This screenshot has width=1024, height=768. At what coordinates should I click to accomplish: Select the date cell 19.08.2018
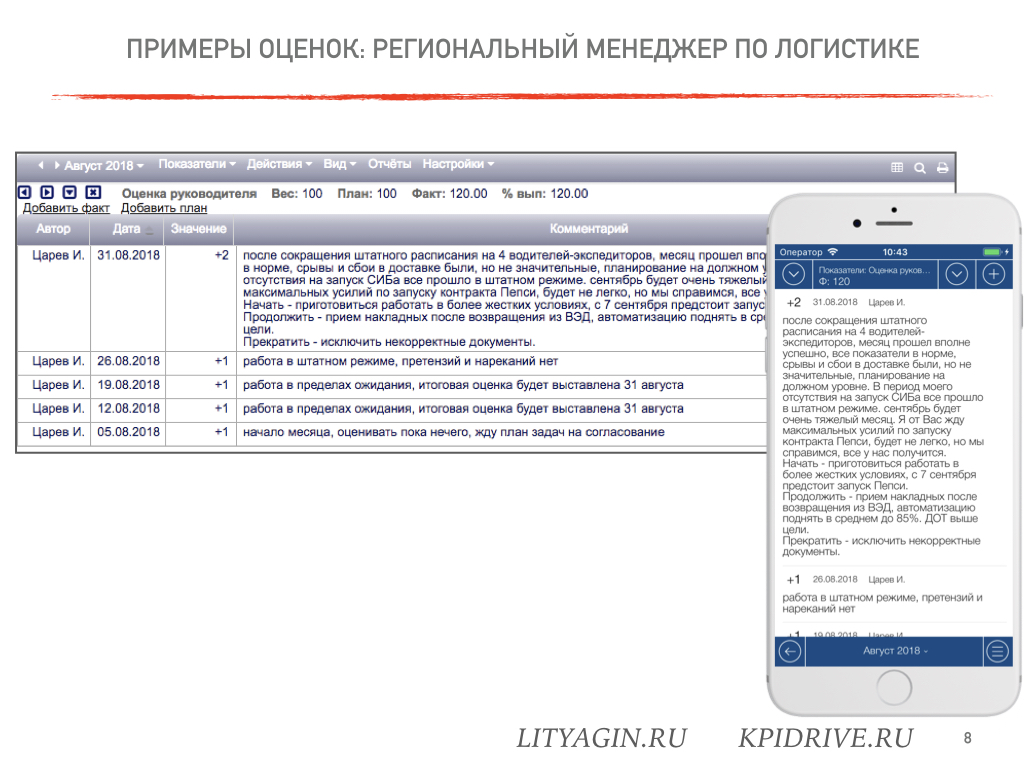click(x=128, y=385)
